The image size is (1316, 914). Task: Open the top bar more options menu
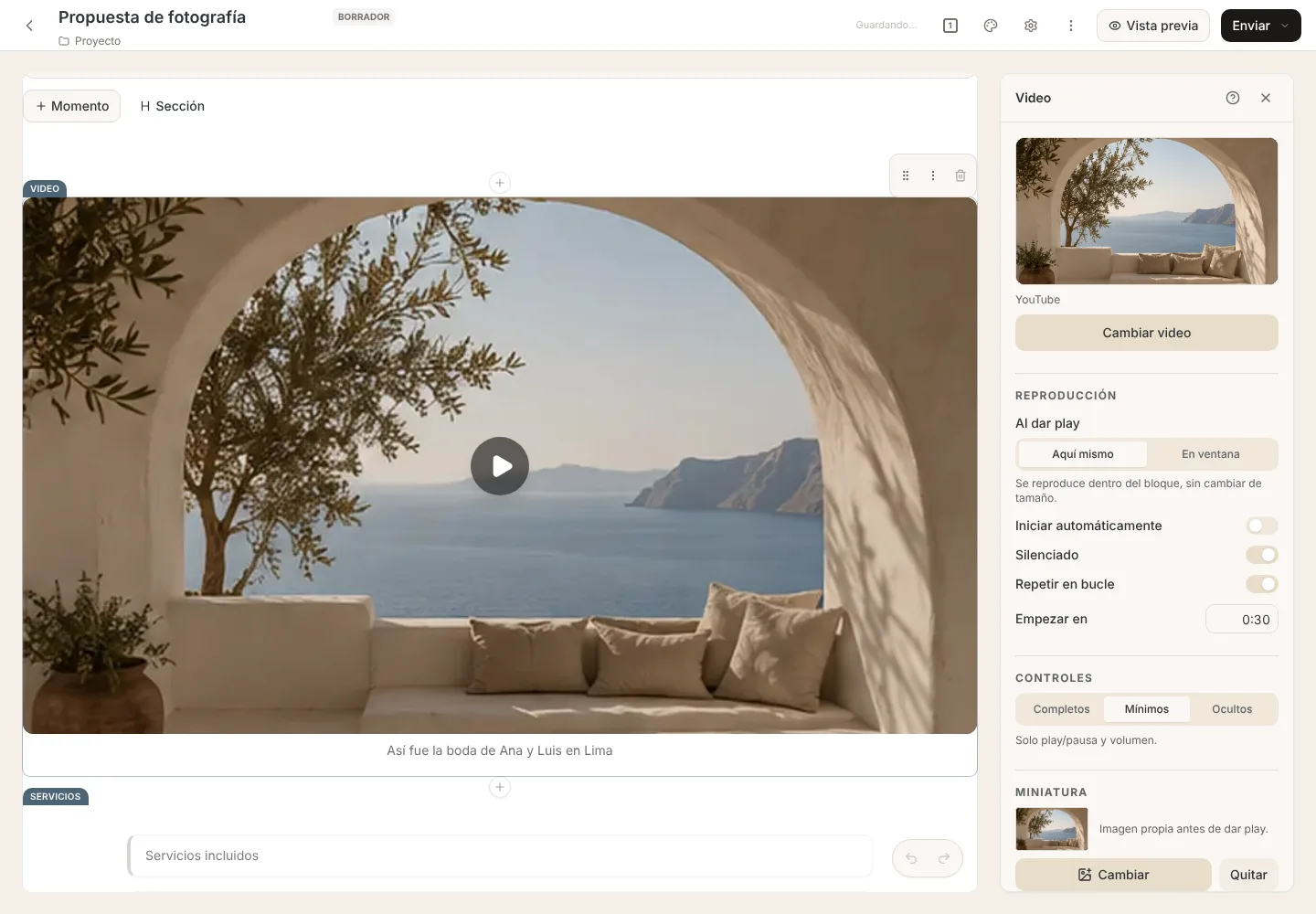click(x=1071, y=26)
